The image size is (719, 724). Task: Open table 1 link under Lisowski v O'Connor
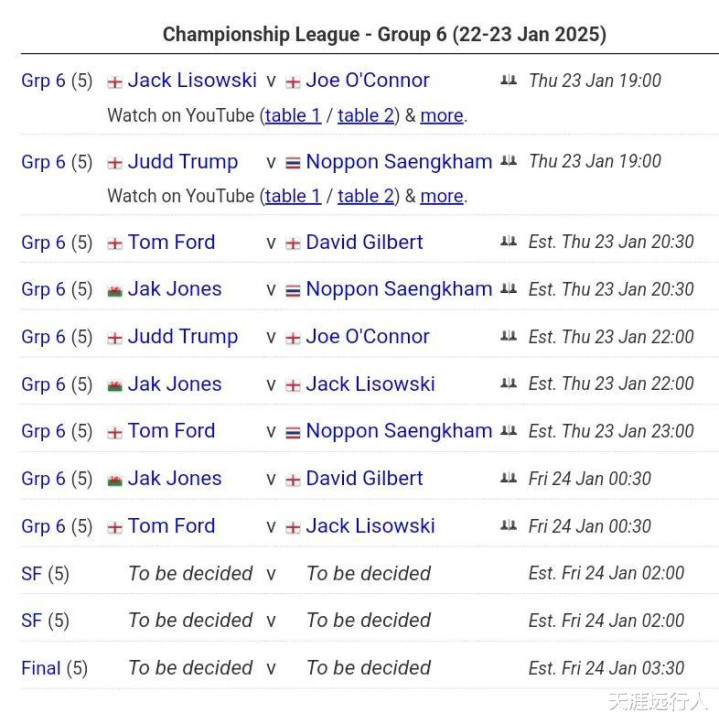[293, 115]
